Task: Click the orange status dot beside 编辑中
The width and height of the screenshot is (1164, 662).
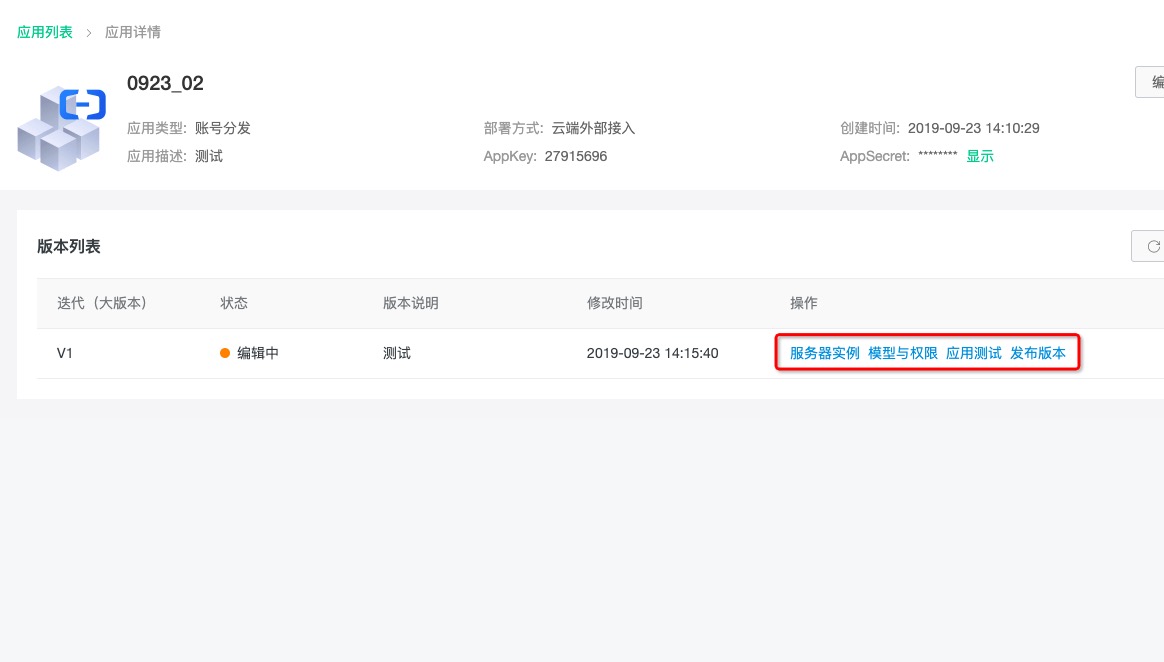Action: tap(225, 353)
